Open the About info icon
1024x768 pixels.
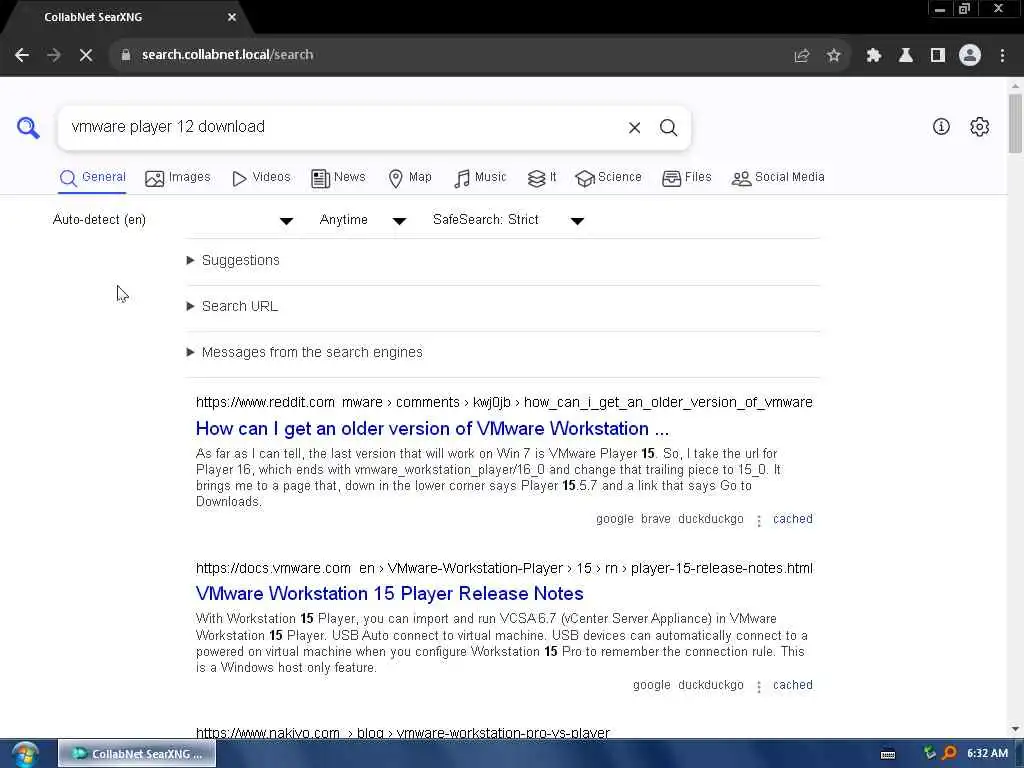pyautogui.click(x=941, y=127)
